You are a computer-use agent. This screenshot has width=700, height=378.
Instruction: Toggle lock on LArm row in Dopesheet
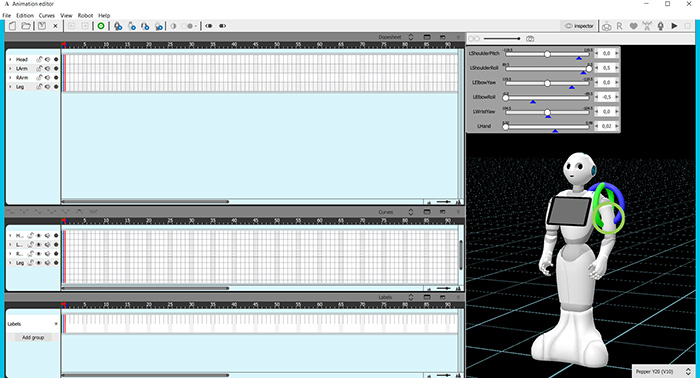39,68
